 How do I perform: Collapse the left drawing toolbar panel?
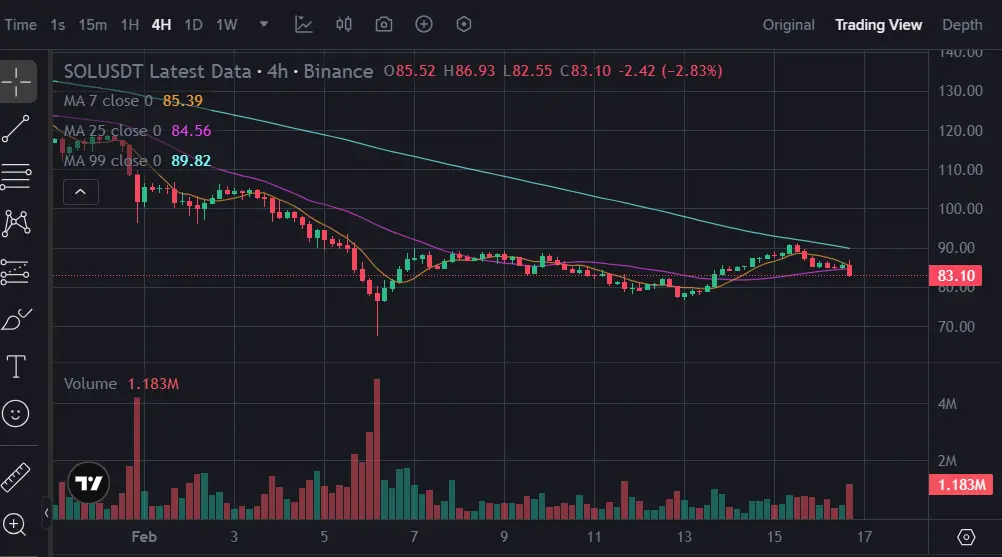point(46,513)
